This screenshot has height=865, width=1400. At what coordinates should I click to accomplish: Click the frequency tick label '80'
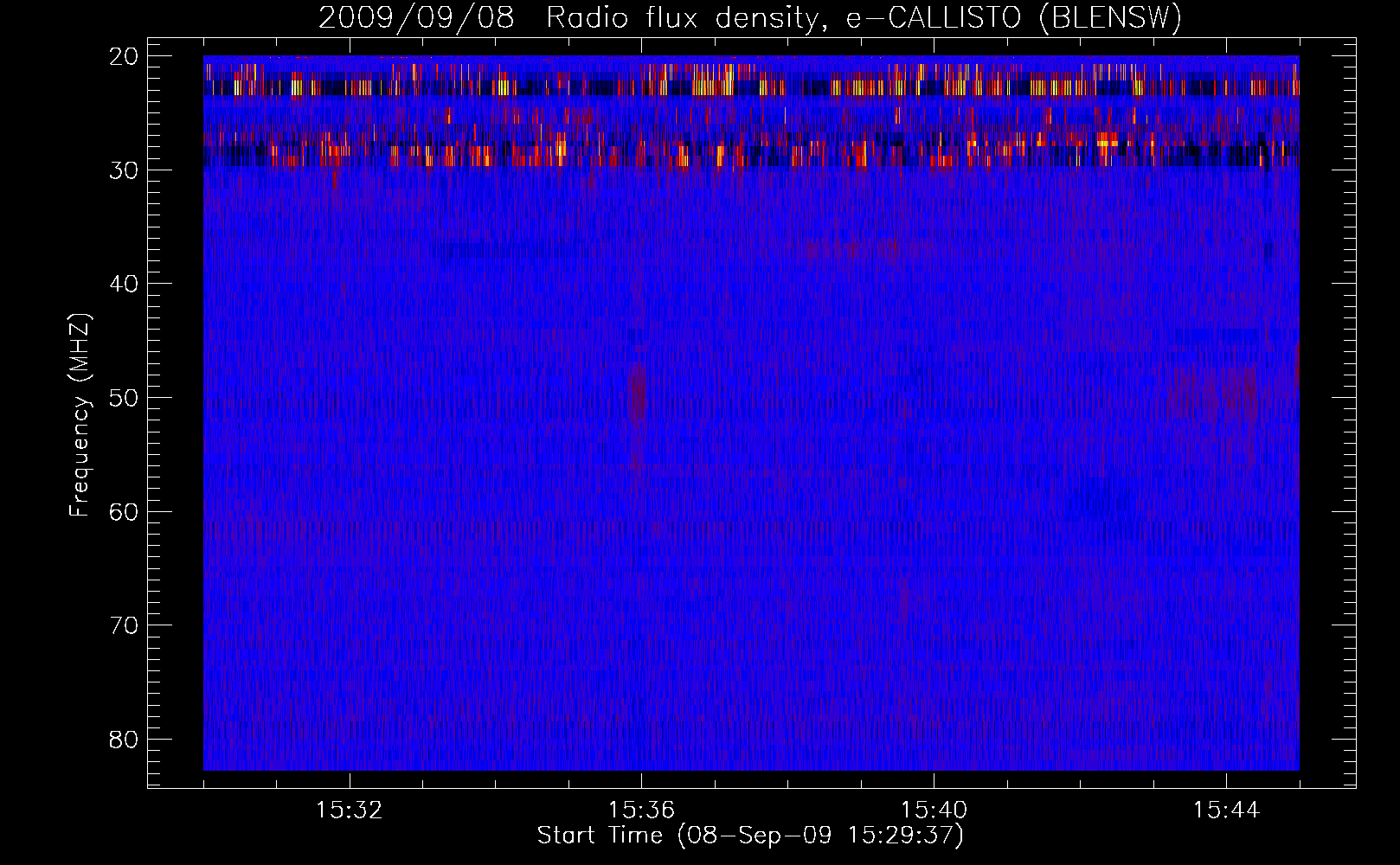[x=125, y=740]
